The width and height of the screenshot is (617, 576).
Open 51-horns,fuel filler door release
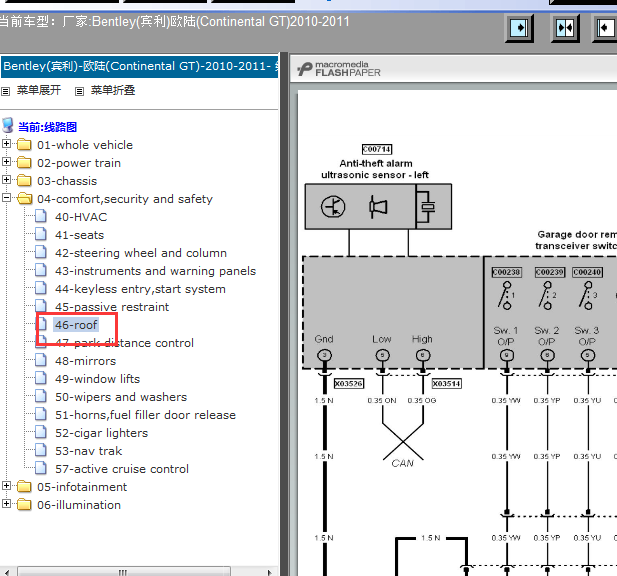coord(146,415)
